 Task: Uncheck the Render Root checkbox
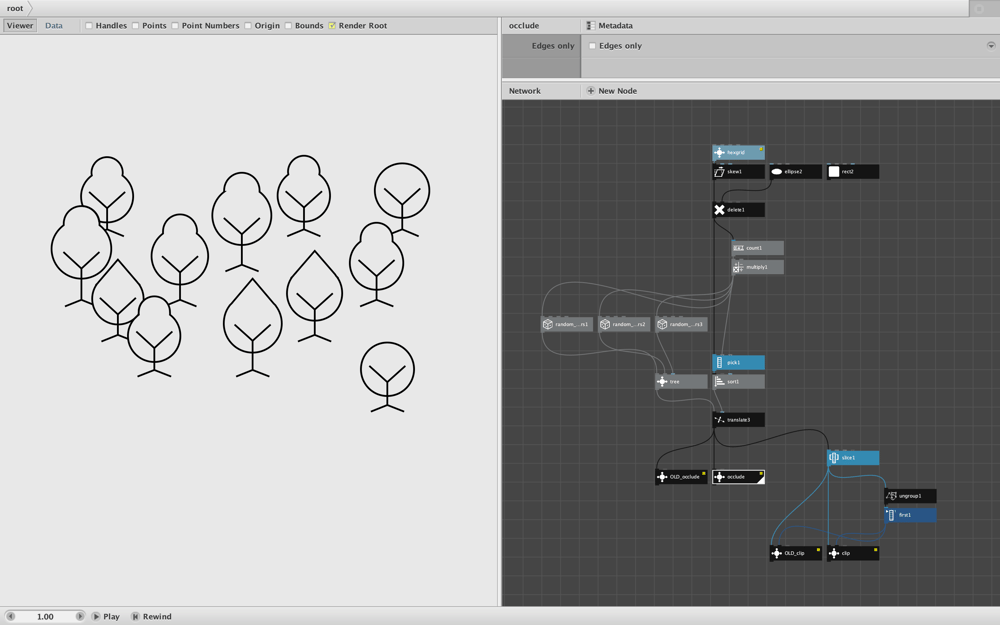tap(332, 26)
